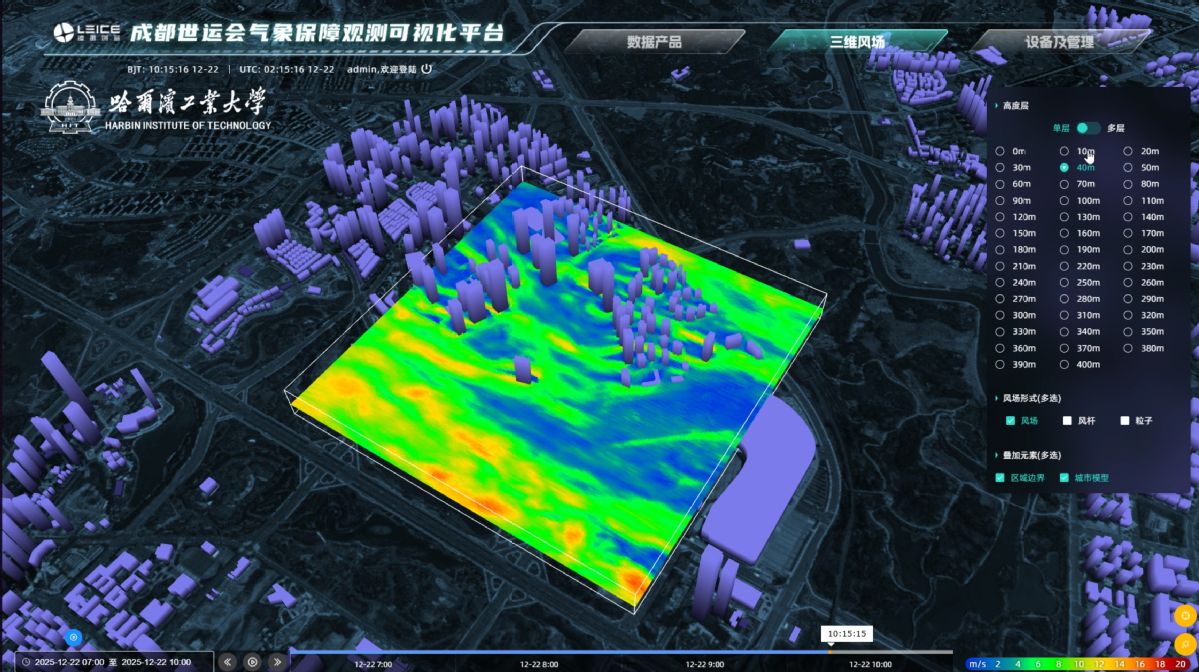1199x672 pixels.
Task: Collapse the 高度层 section arrow
Action: [995, 105]
